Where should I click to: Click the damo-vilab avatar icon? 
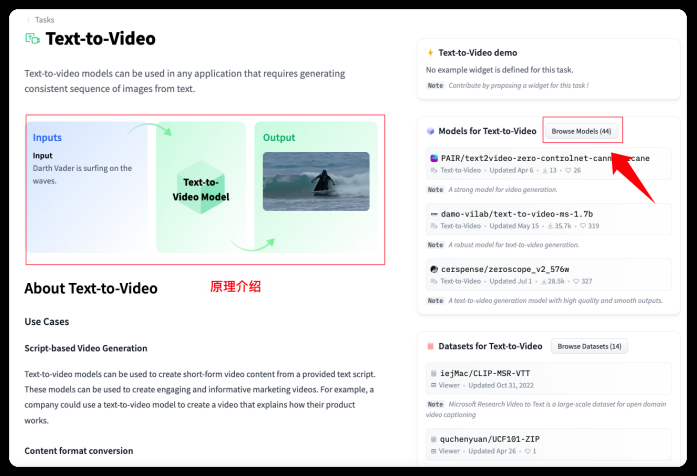point(434,214)
